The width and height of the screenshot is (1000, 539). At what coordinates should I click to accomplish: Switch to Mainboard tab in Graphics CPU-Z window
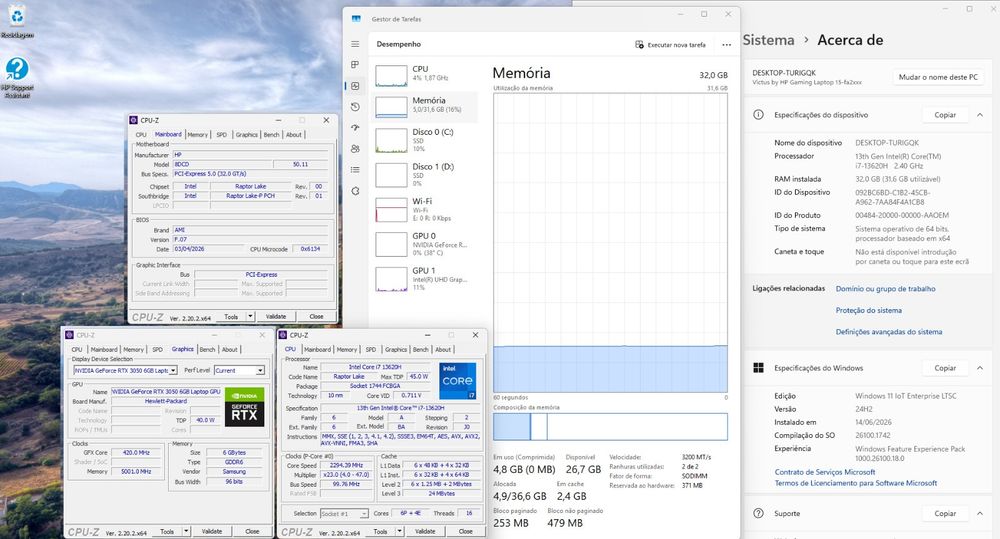[x=104, y=350]
